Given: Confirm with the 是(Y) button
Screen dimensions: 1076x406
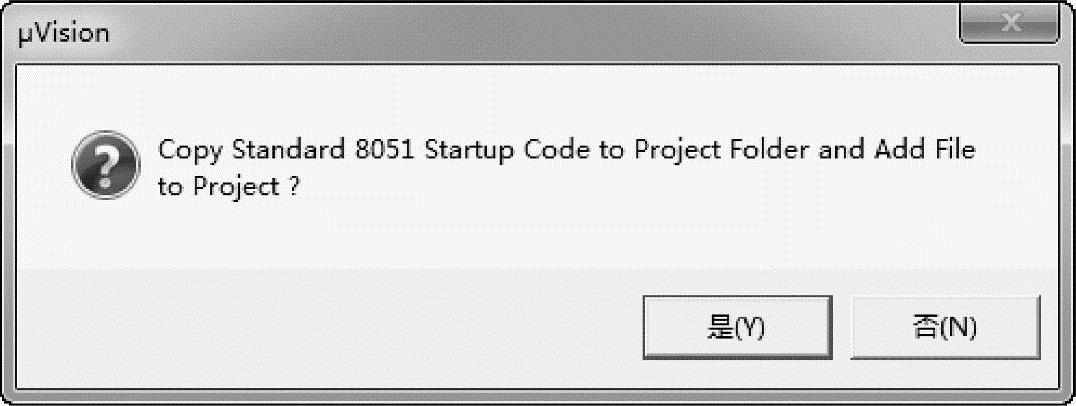Looking at the screenshot, I should (737, 327).
